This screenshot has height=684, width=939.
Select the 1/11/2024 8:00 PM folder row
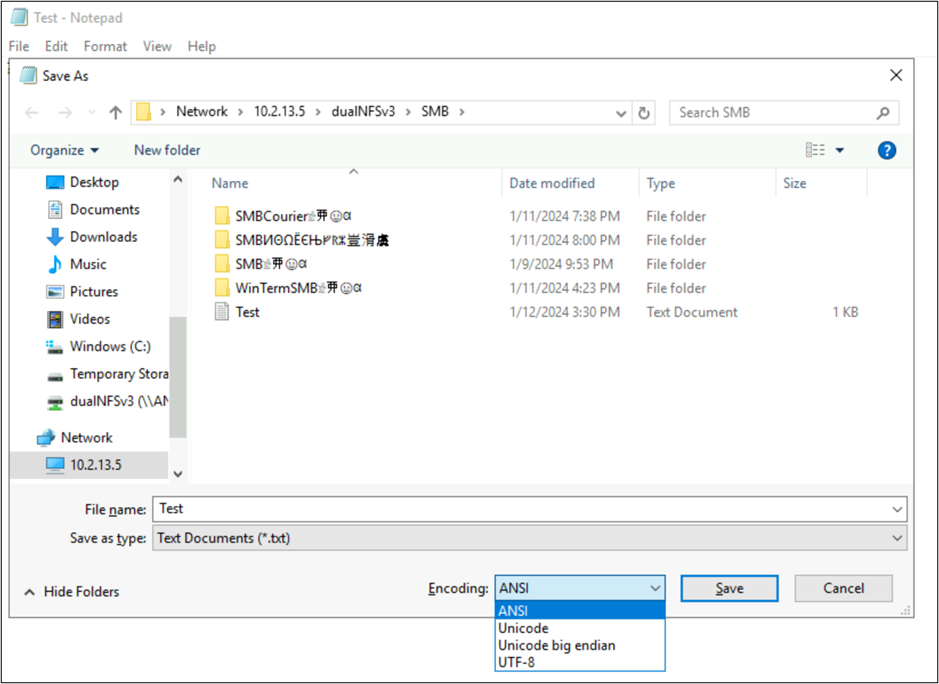[536, 240]
